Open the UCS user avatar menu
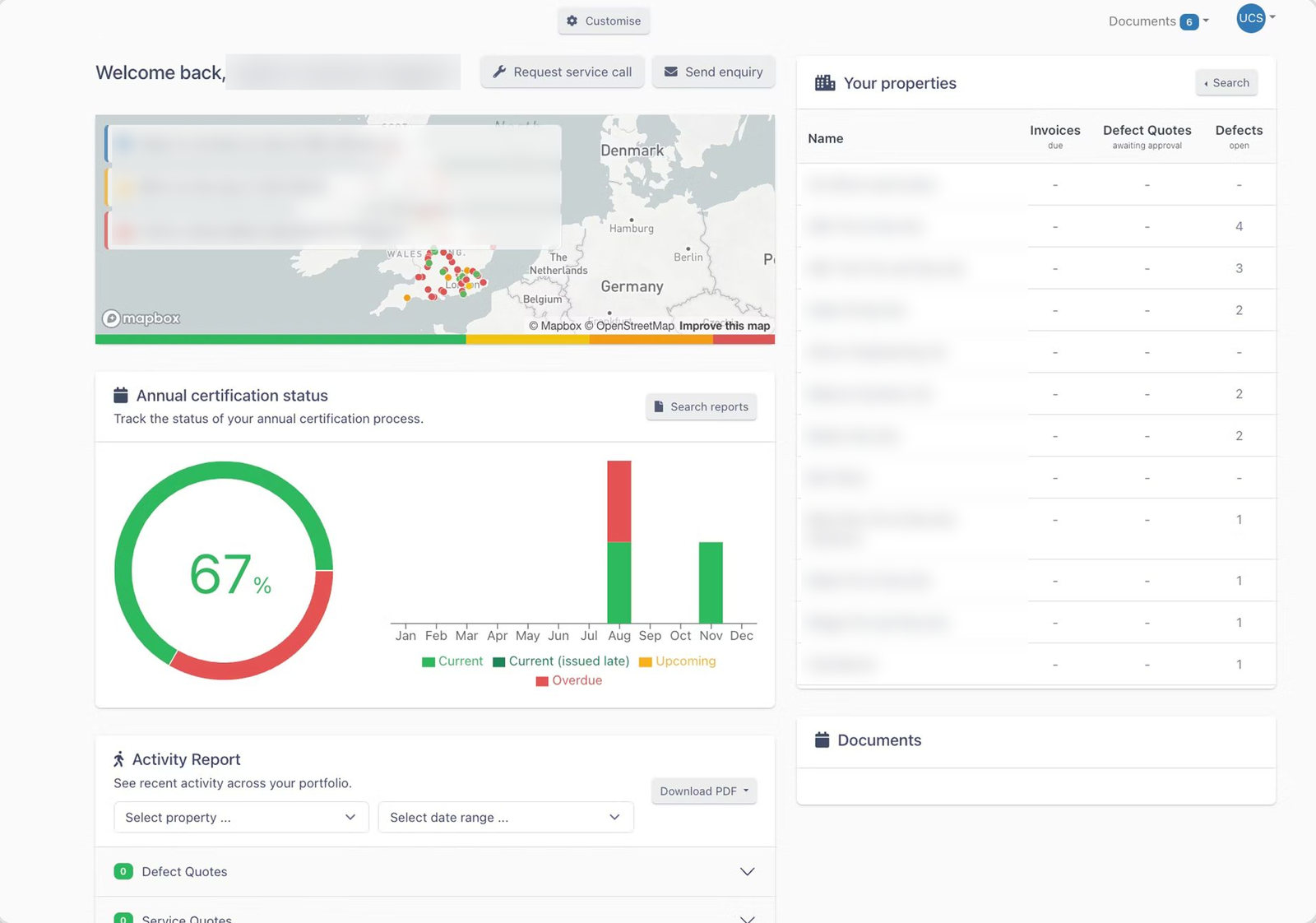This screenshot has width=1316, height=923. point(1251,18)
